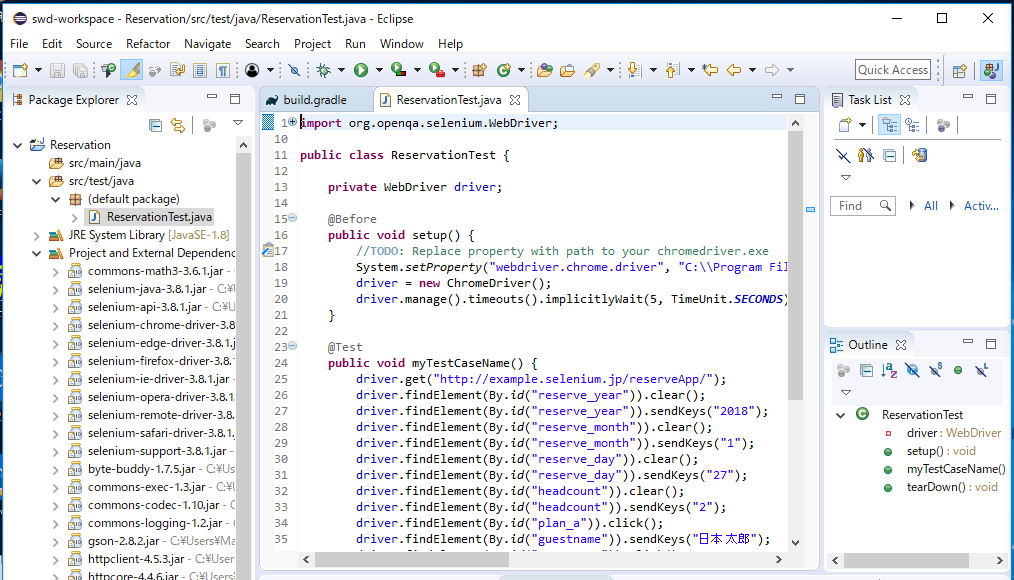Click the Coverage run icon
This screenshot has height=580, width=1014.
[399, 70]
